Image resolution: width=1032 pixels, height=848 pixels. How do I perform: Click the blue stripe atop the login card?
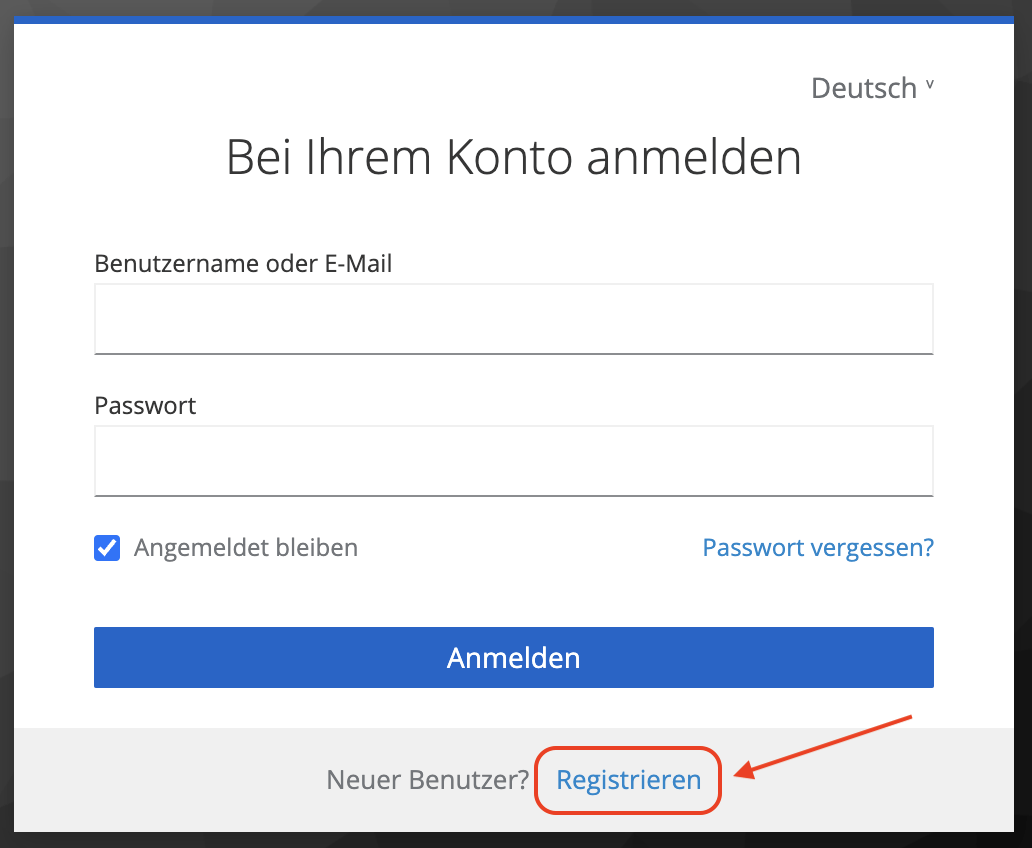point(513,19)
